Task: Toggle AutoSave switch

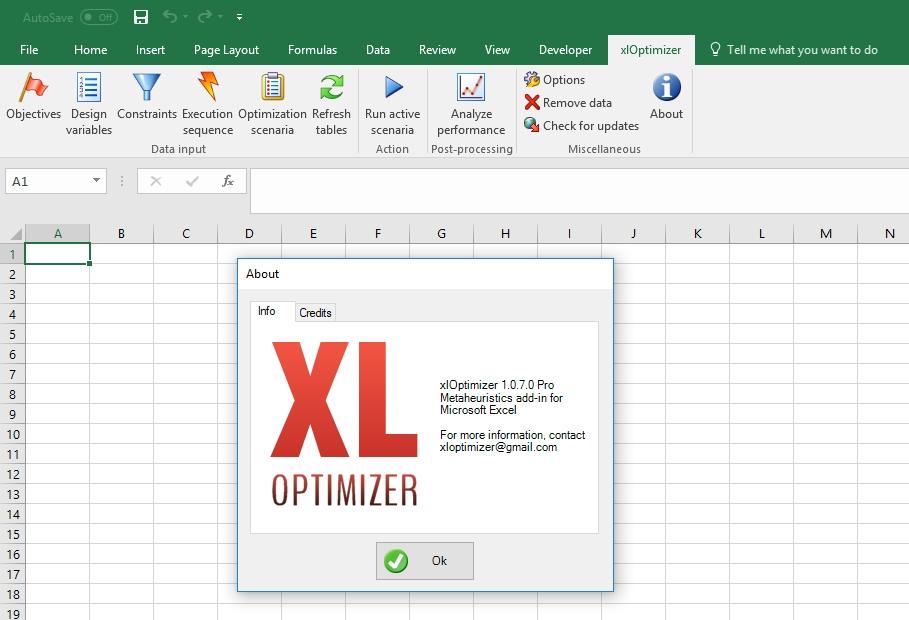Action: point(99,17)
